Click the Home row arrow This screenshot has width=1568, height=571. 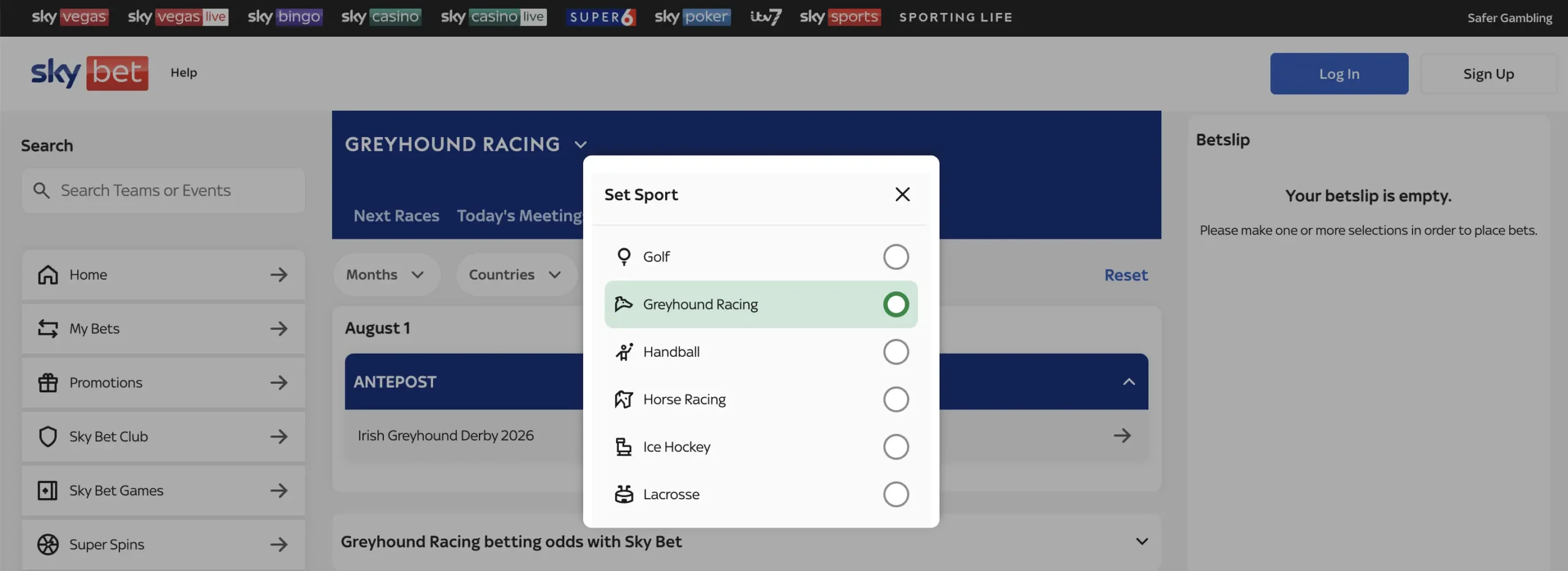click(x=279, y=275)
